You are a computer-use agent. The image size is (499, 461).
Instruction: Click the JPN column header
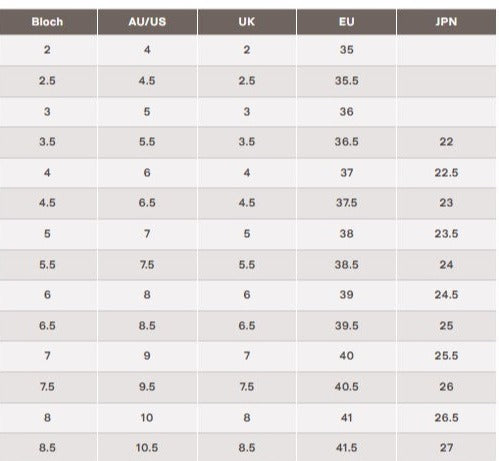coord(446,22)
